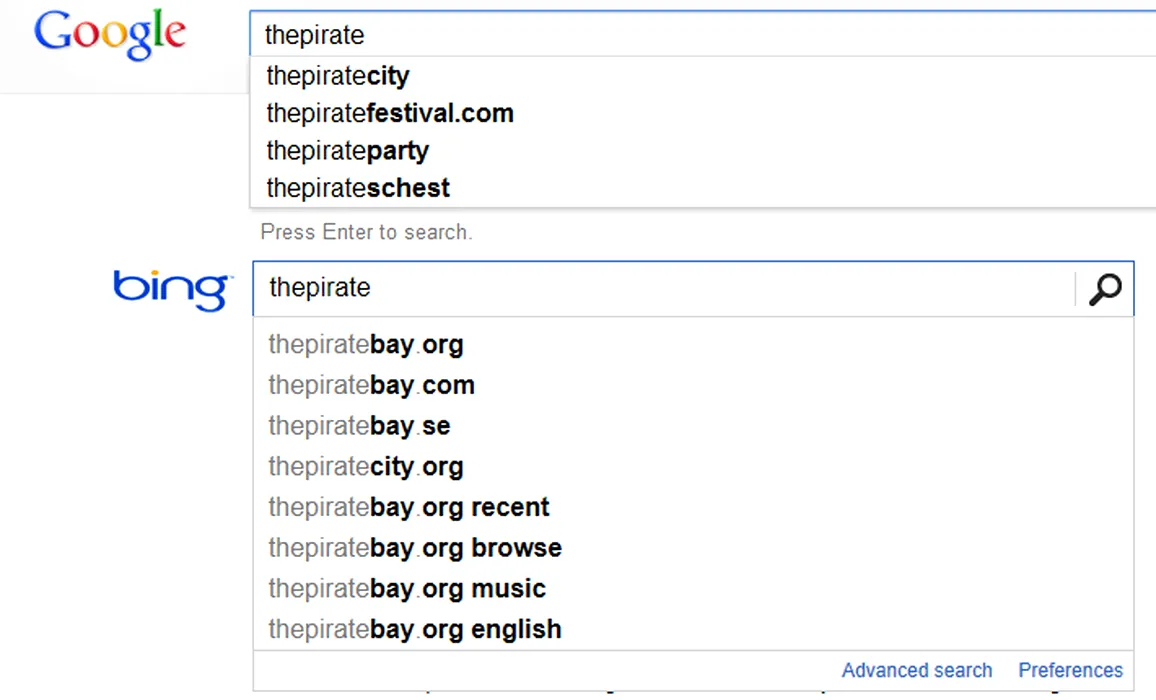Viewport: 1156px width, 700px height.
Task: Click inside the Google search box
Action: 700,35
